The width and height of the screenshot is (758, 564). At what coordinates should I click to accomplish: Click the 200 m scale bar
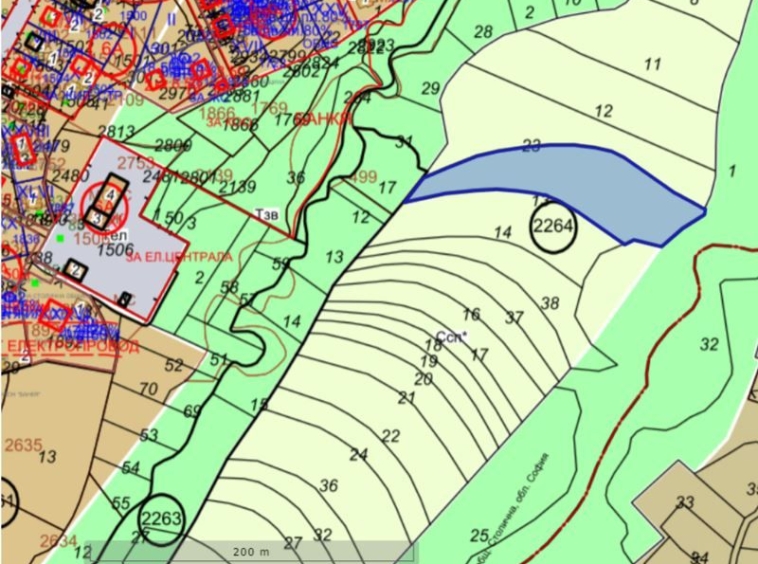pyautogui.click(x=251, y=552)
